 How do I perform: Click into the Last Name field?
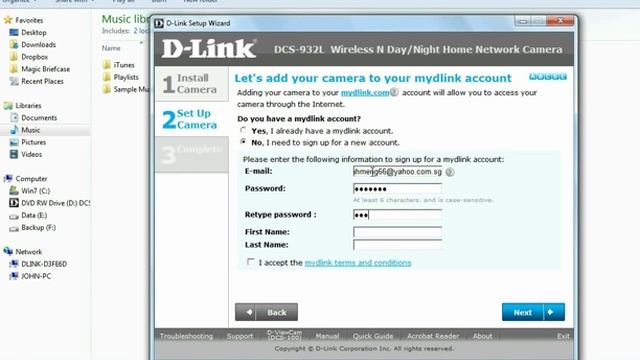click(x=397, y=244)
